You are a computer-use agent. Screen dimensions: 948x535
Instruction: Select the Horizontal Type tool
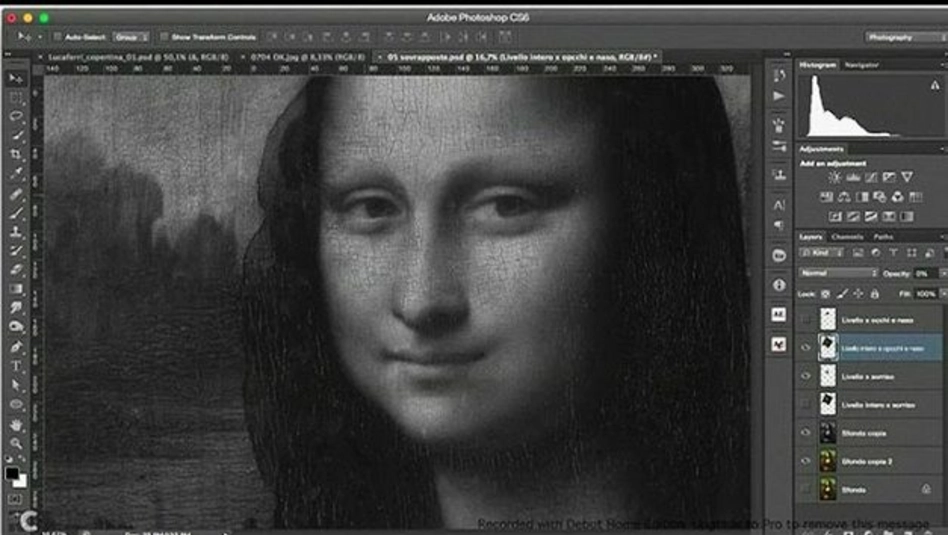16,366
